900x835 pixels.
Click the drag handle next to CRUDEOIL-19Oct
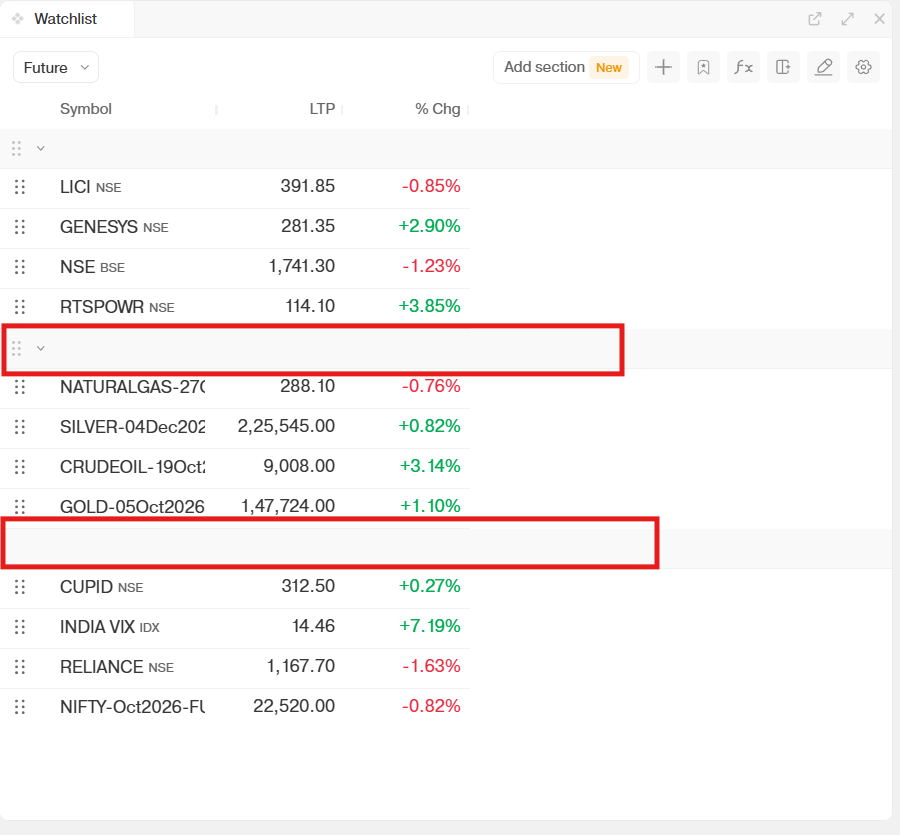[x=20, y=467]
